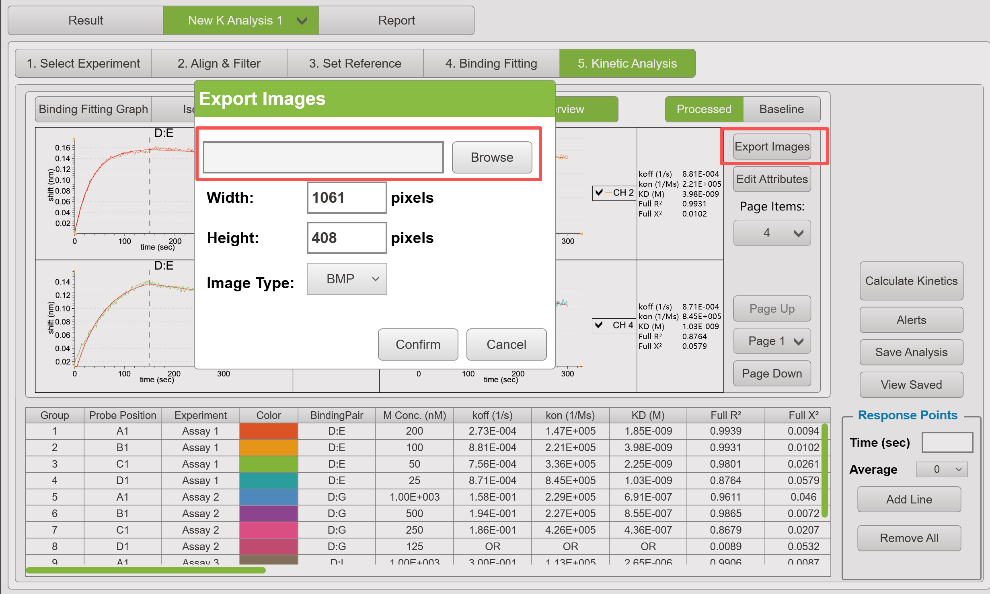Click the results table vertical scrollbar
This screenshot has width=990, height=594.
point(825,471)
